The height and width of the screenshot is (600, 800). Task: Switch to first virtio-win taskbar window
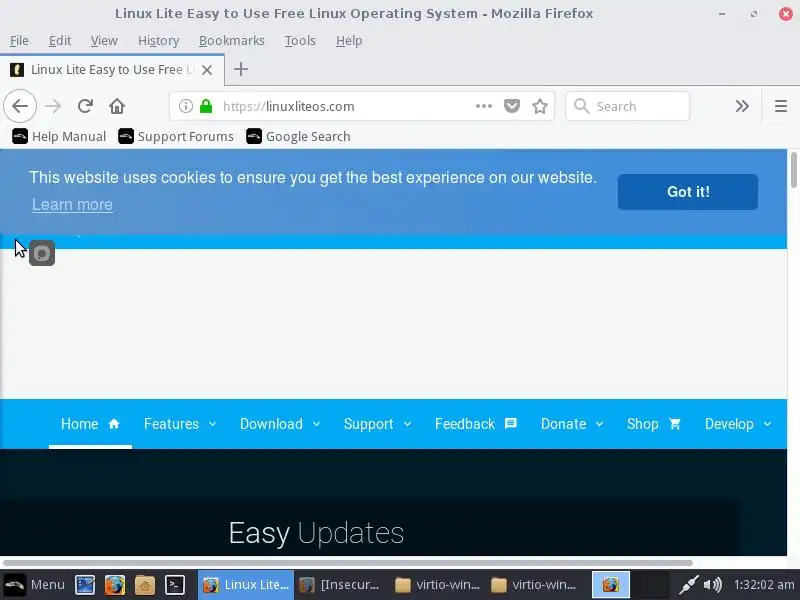pyautogui.click(x=438, y=585)
